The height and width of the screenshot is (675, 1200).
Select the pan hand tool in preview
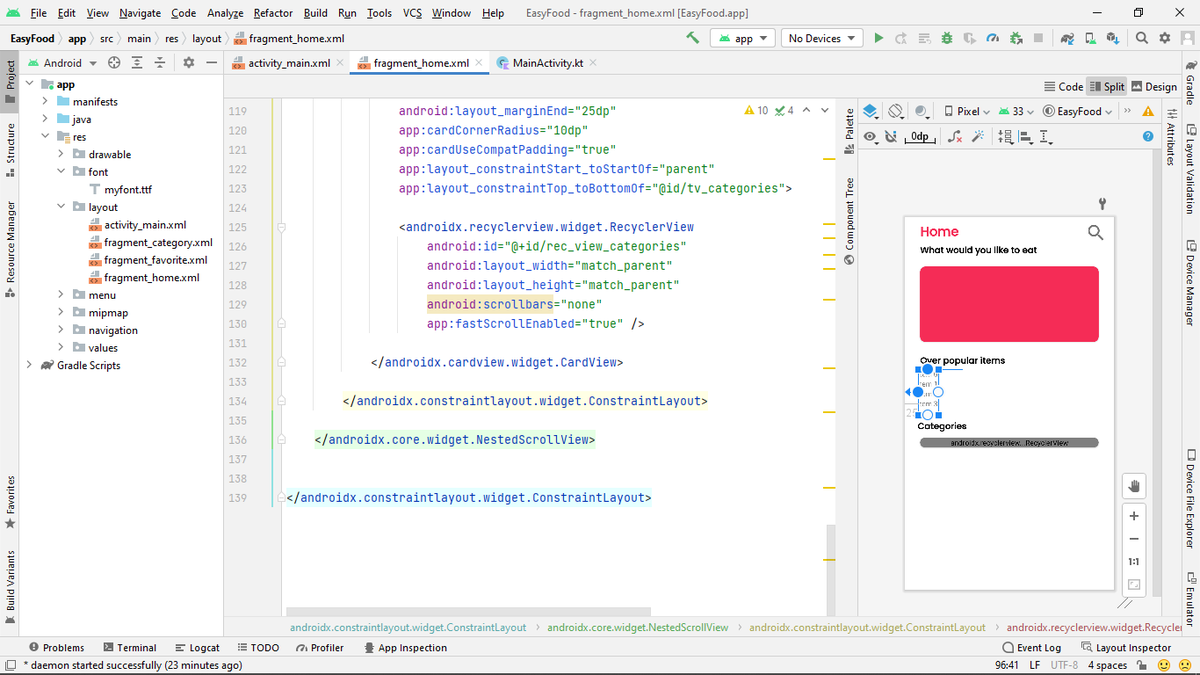(x=1134, y=486)
